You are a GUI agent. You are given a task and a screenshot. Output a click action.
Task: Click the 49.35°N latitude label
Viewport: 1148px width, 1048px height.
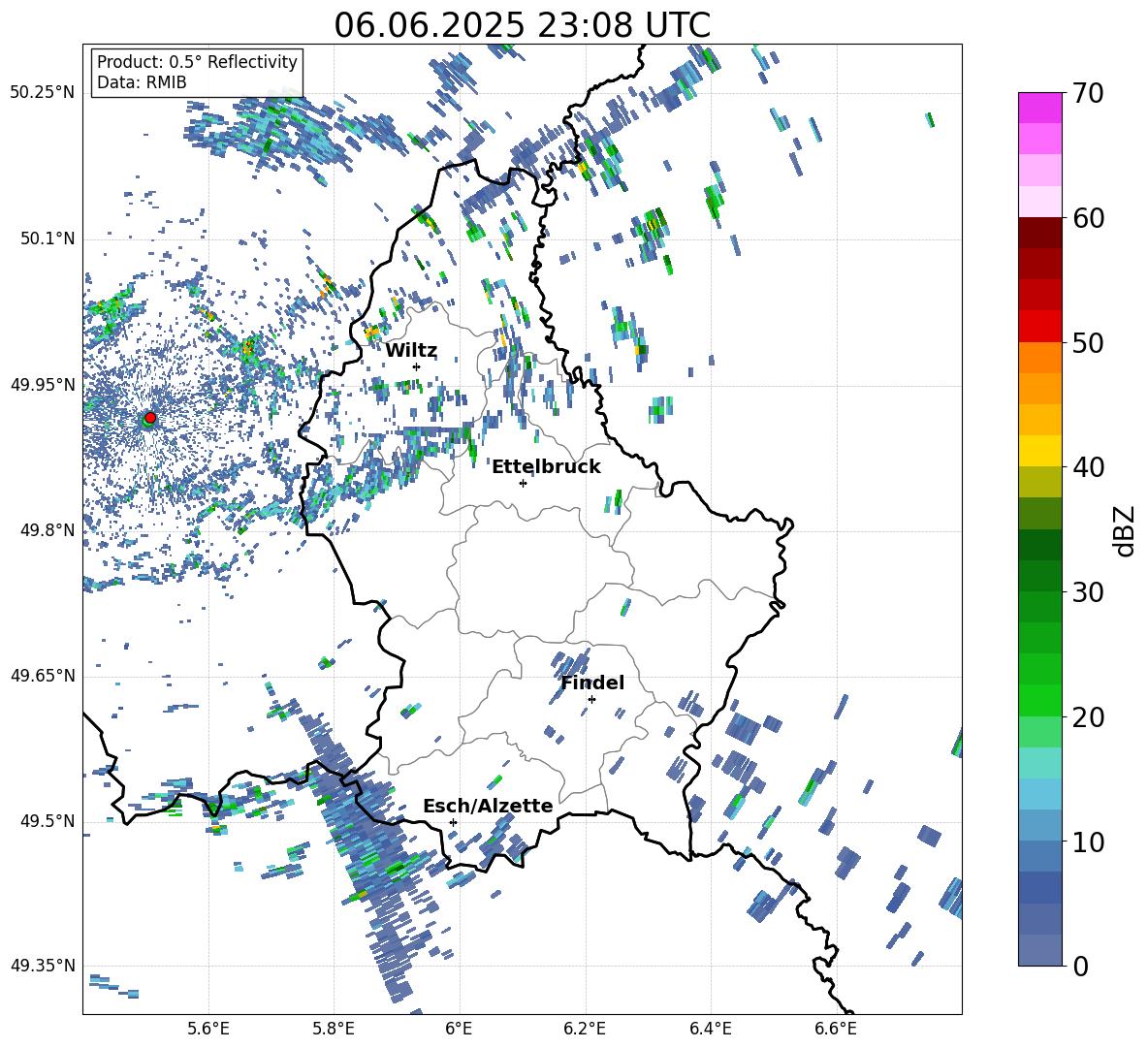43,966
